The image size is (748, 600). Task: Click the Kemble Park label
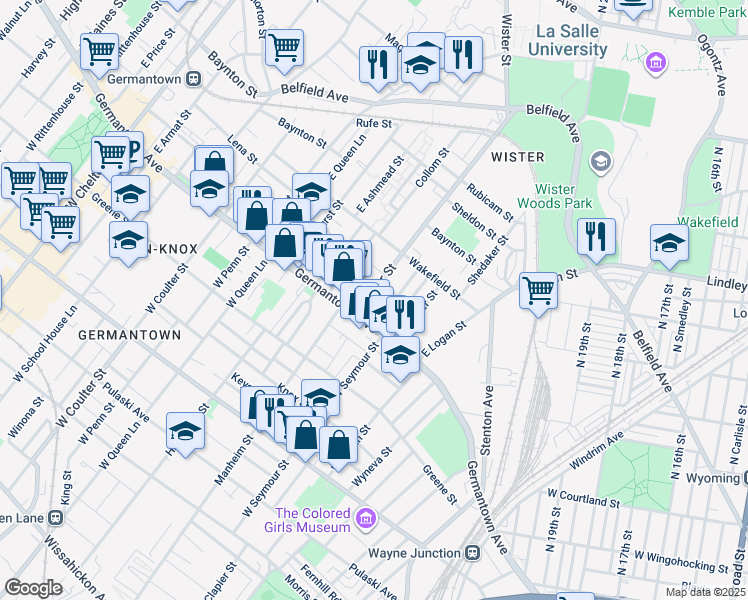706,11
